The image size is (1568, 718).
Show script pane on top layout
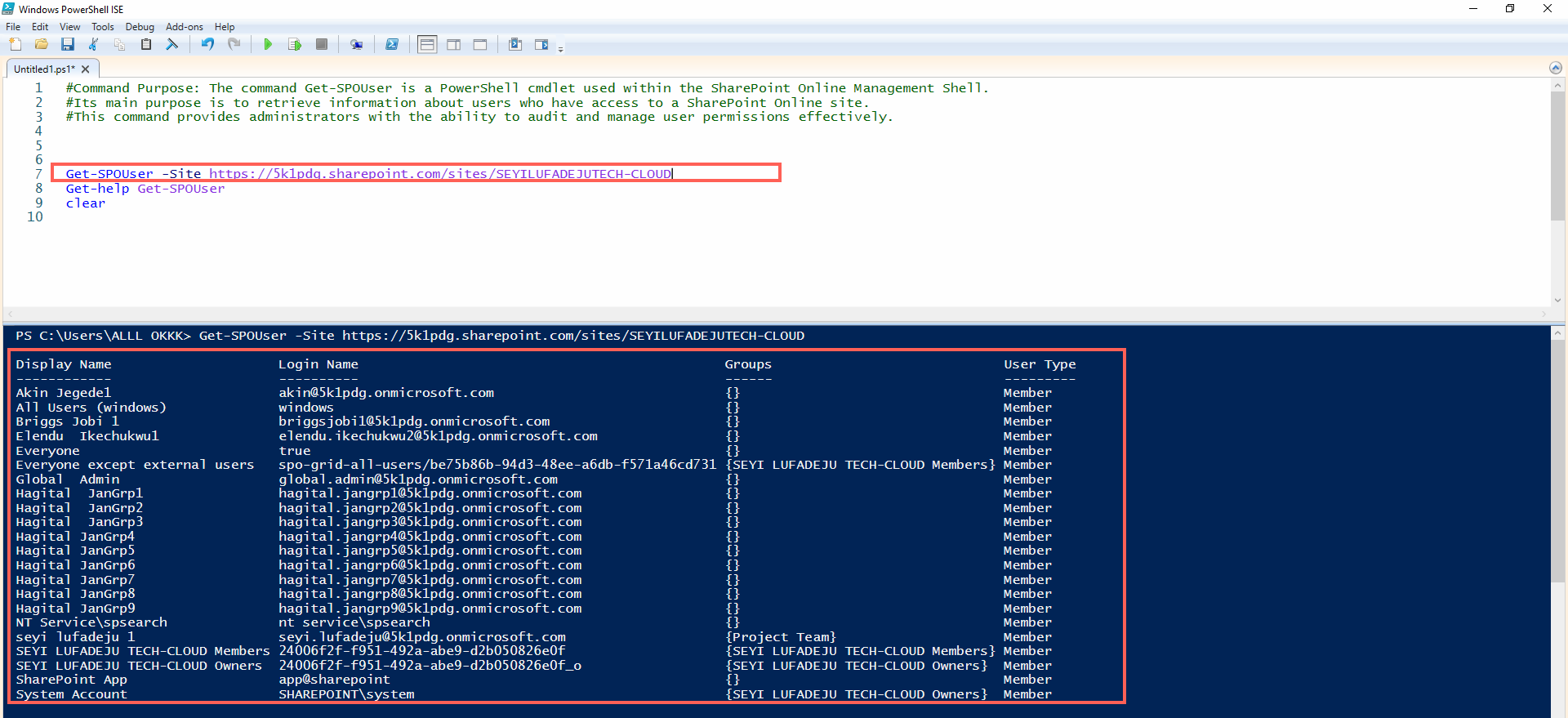[427, 44]
